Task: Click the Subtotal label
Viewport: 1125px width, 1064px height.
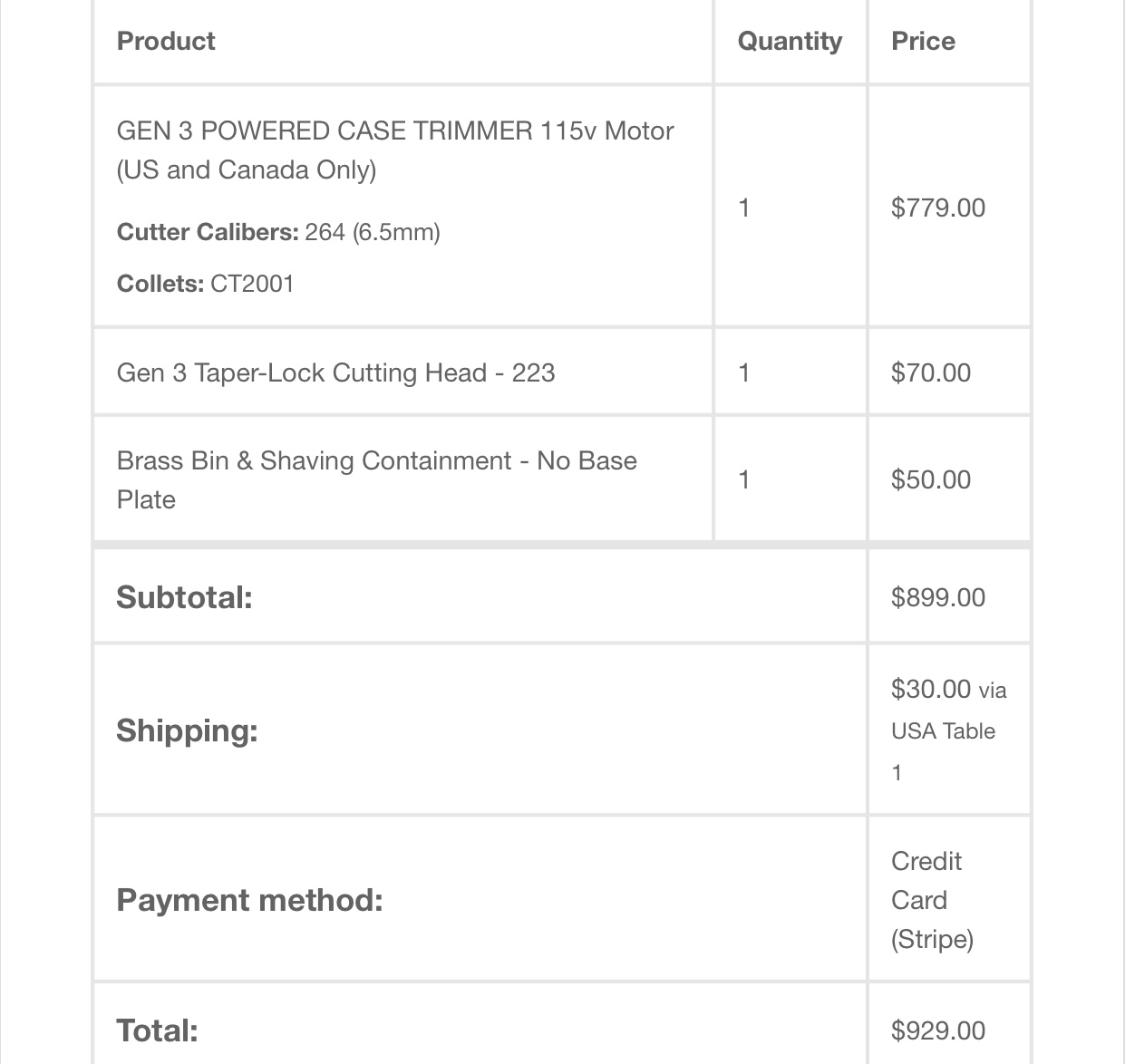Action: 184,597
